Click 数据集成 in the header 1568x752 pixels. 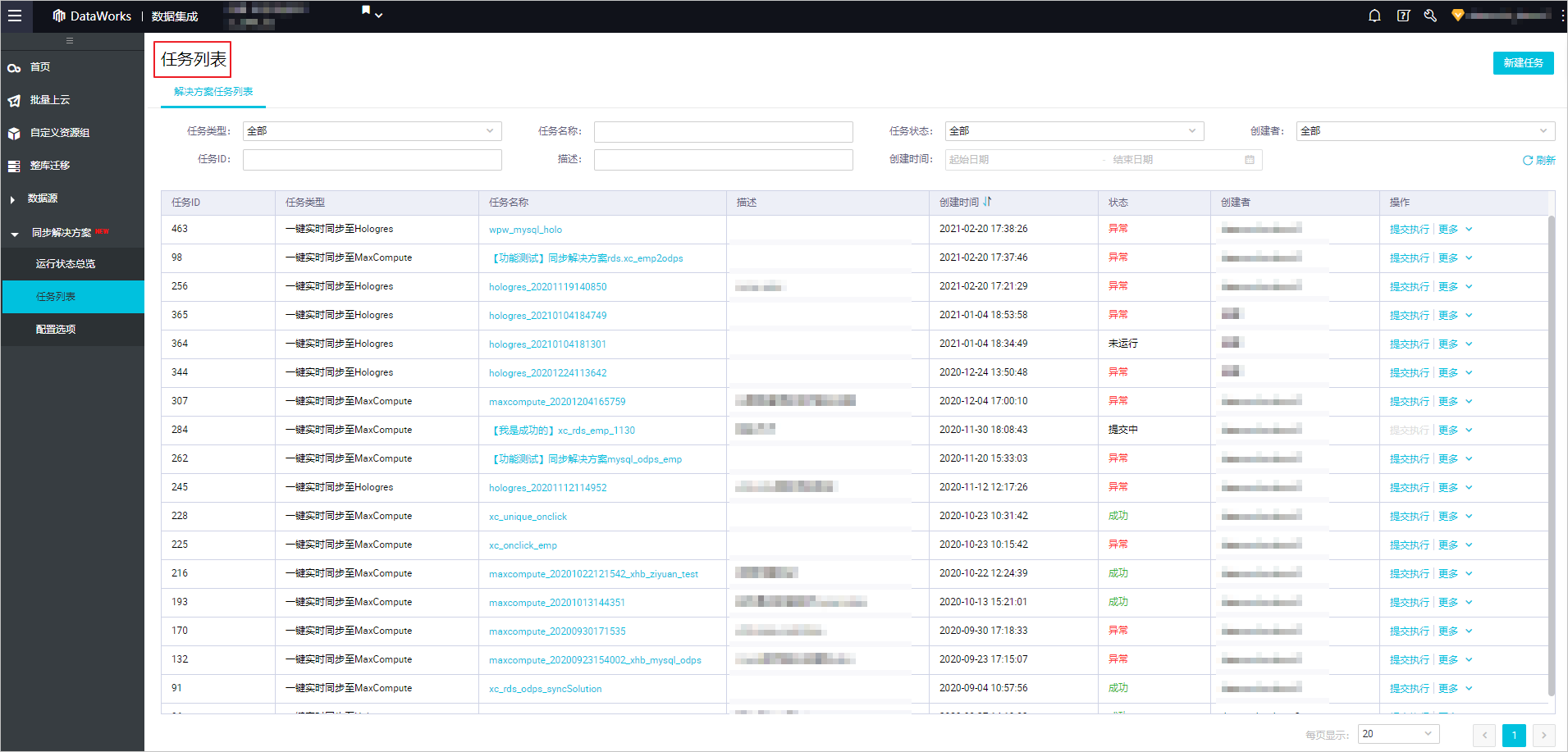(175, 16)
